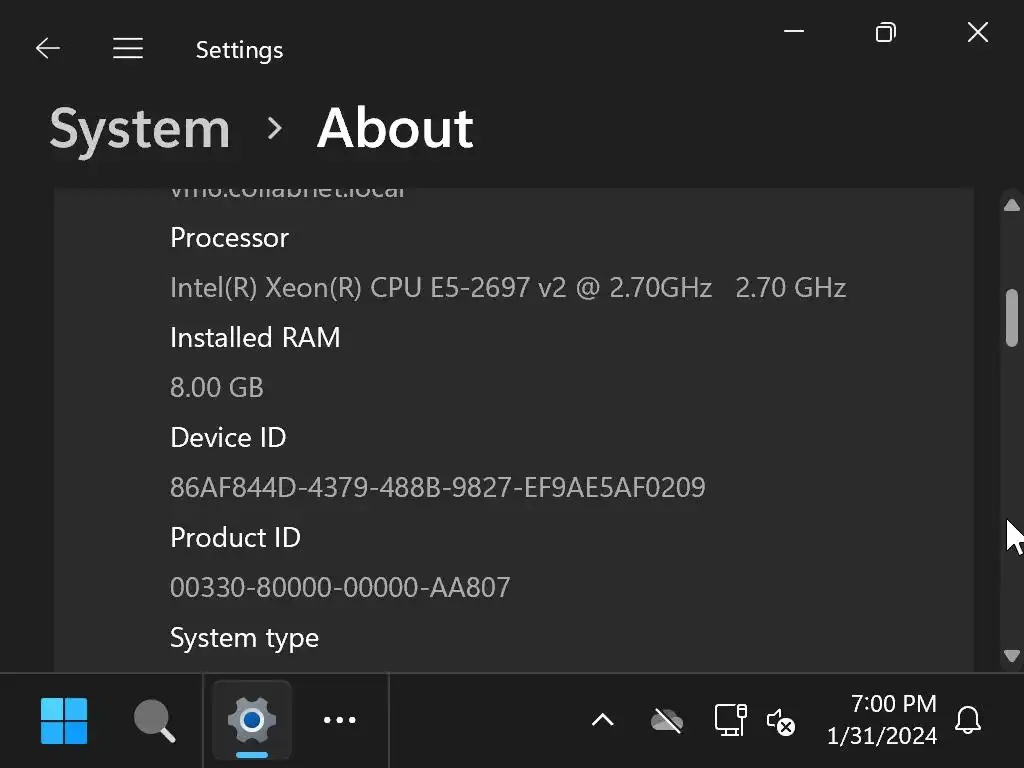Click the About breadcrumb heading

coord(395,129)
